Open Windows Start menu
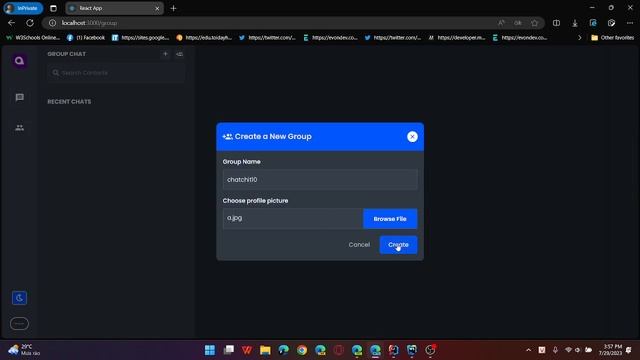640x360 pixels. pos(210,350)
